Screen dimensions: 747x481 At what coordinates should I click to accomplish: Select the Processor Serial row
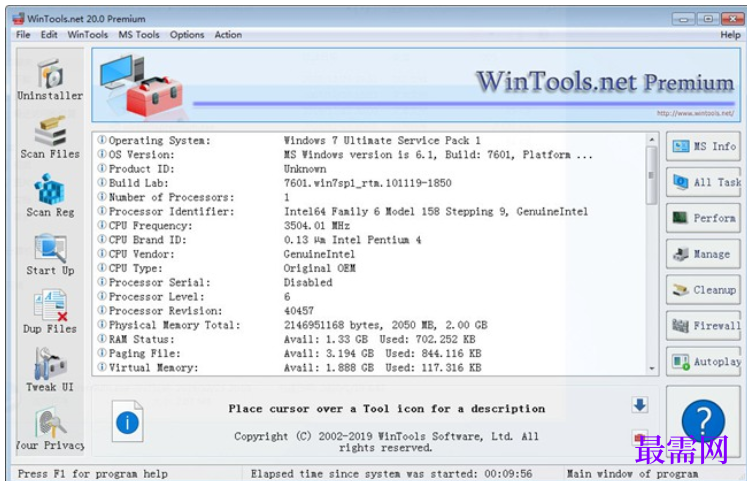[x=369, y=282]
